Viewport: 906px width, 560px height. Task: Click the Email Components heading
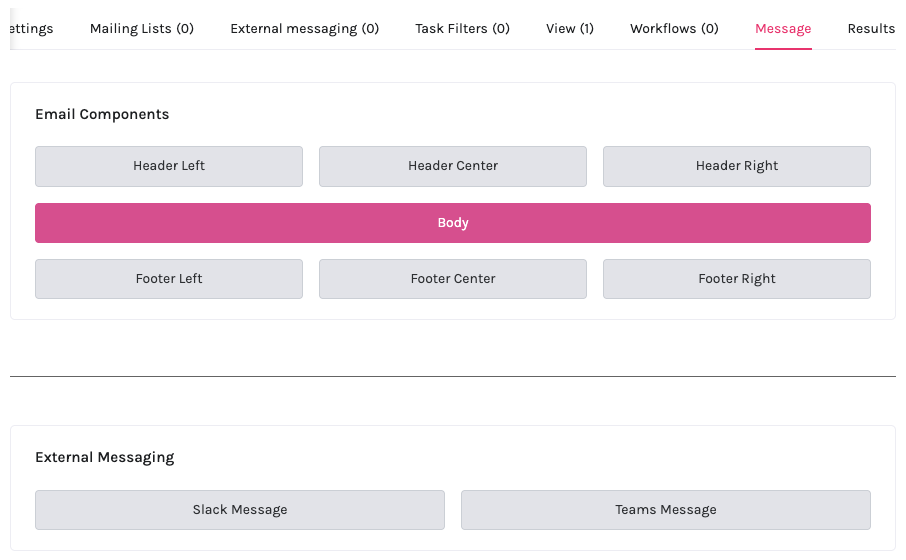pos(102,114)
